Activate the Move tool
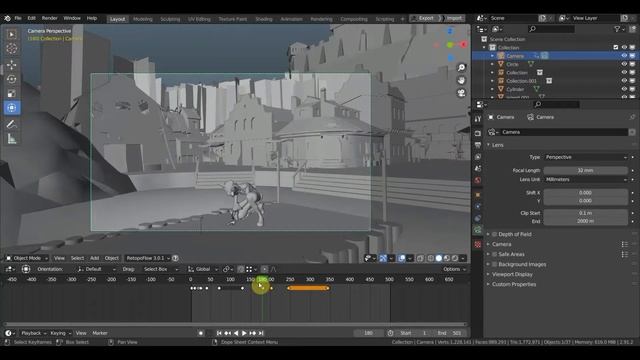Screen dimensions: 640x360 pyautogui.click(x=11, y=65)
